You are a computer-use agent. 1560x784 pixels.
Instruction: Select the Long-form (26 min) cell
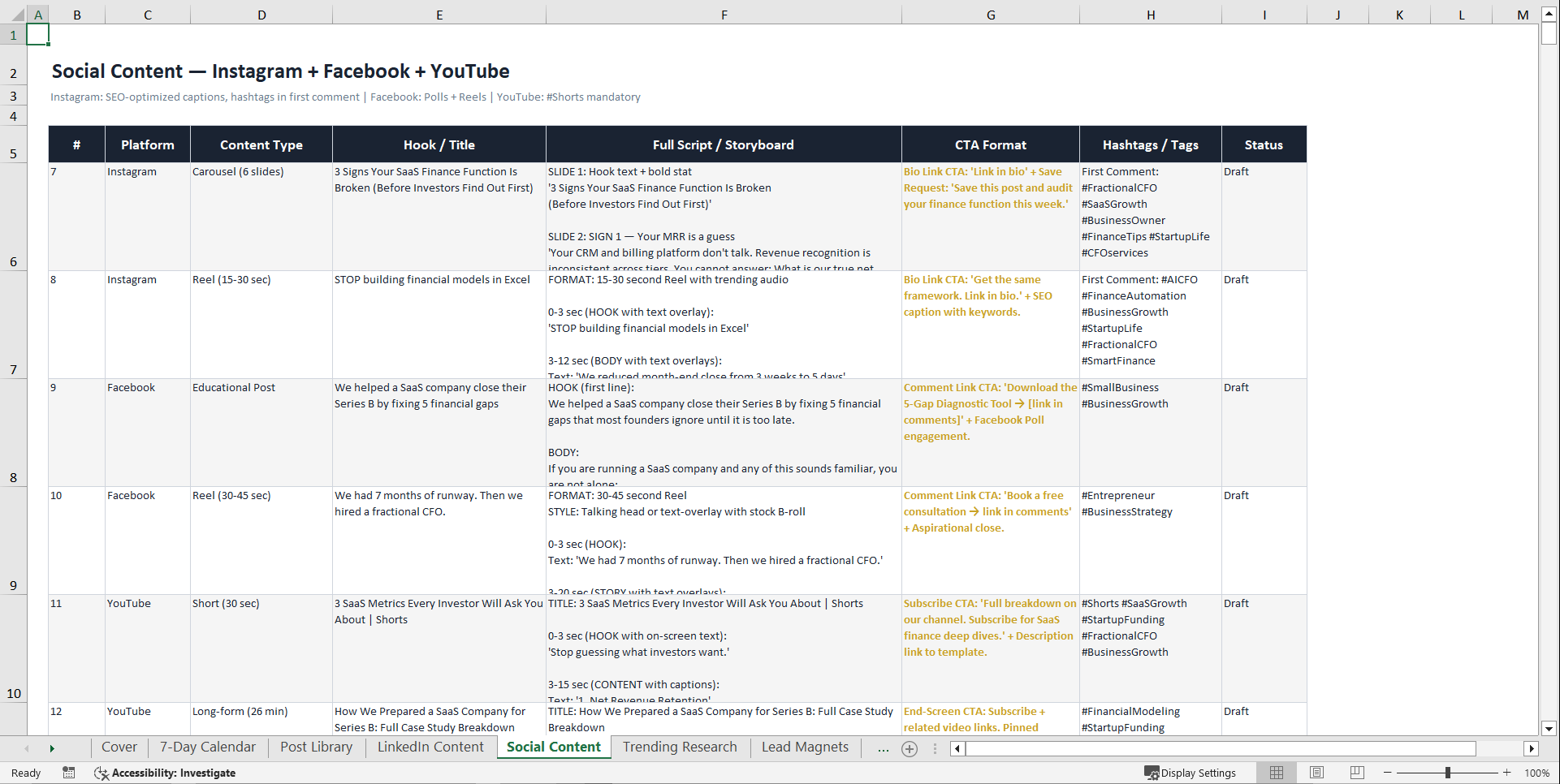(x=261, y=719)
